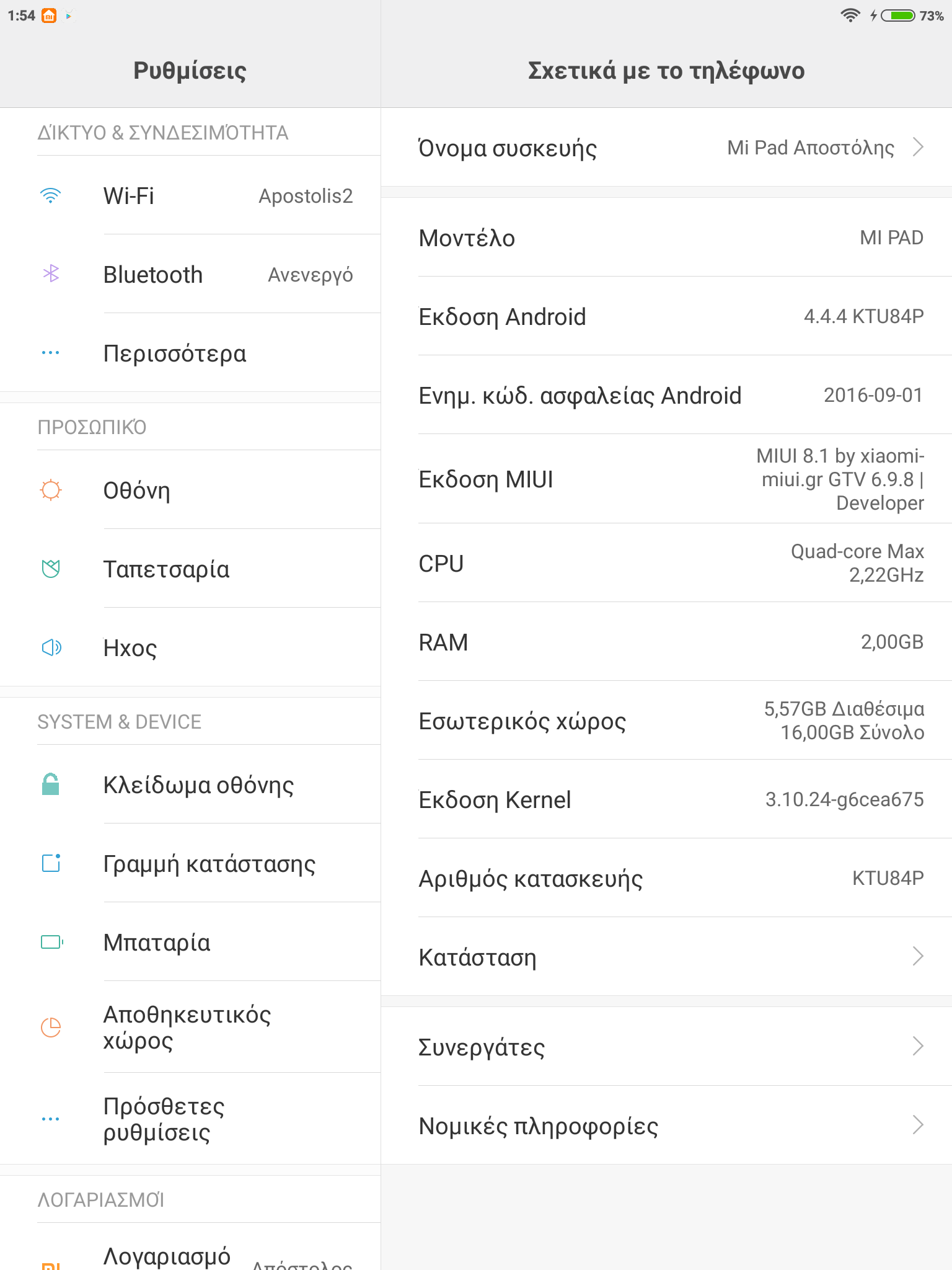
Task: Tap the battery indicator in status bar
Action: 898,16
